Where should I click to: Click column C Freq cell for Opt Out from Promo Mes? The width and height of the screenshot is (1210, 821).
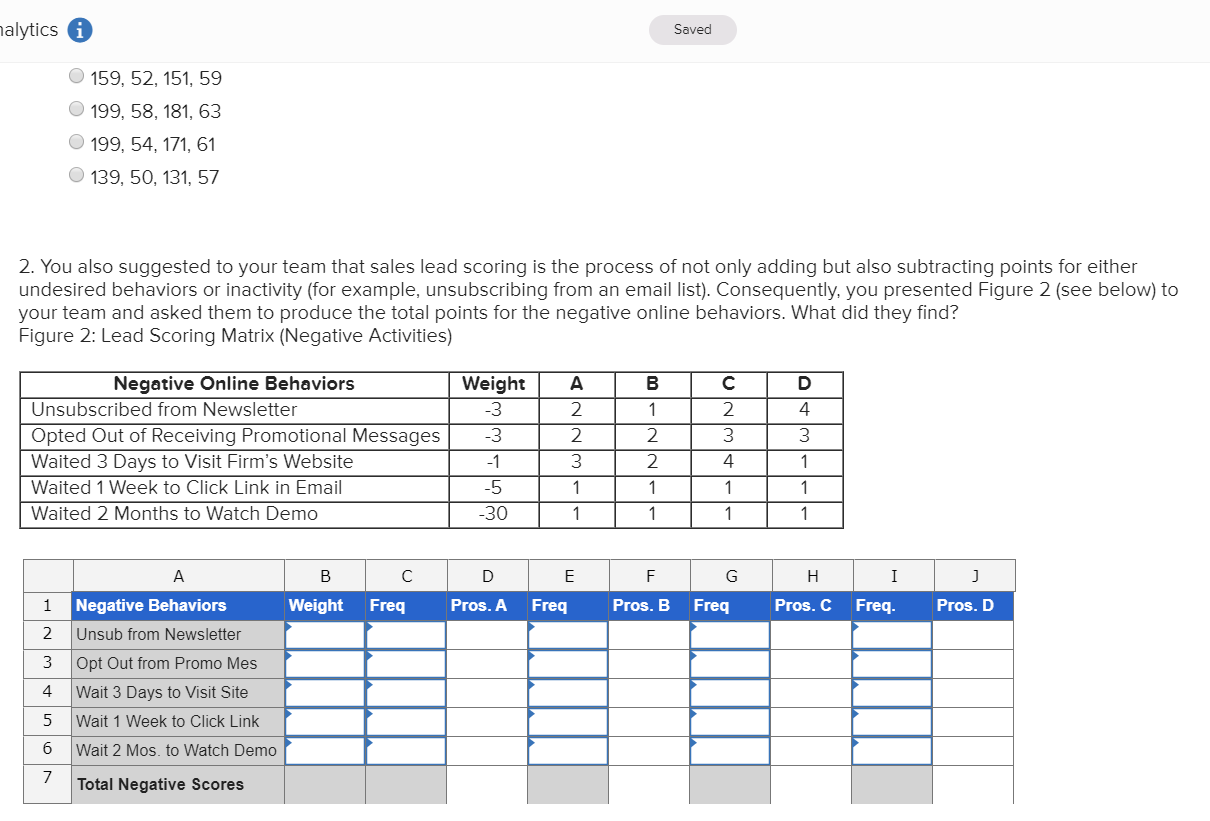[406, 664]
